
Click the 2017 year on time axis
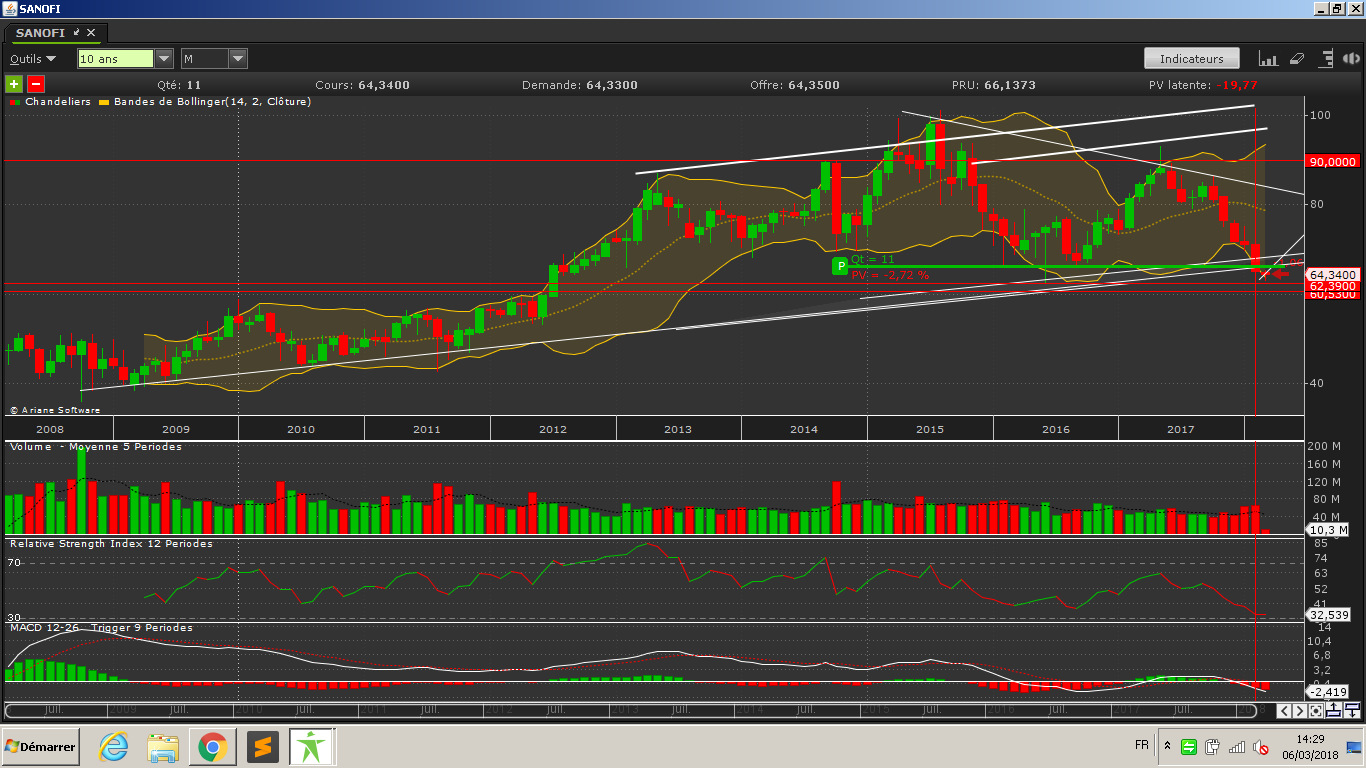pos(1181,429)
